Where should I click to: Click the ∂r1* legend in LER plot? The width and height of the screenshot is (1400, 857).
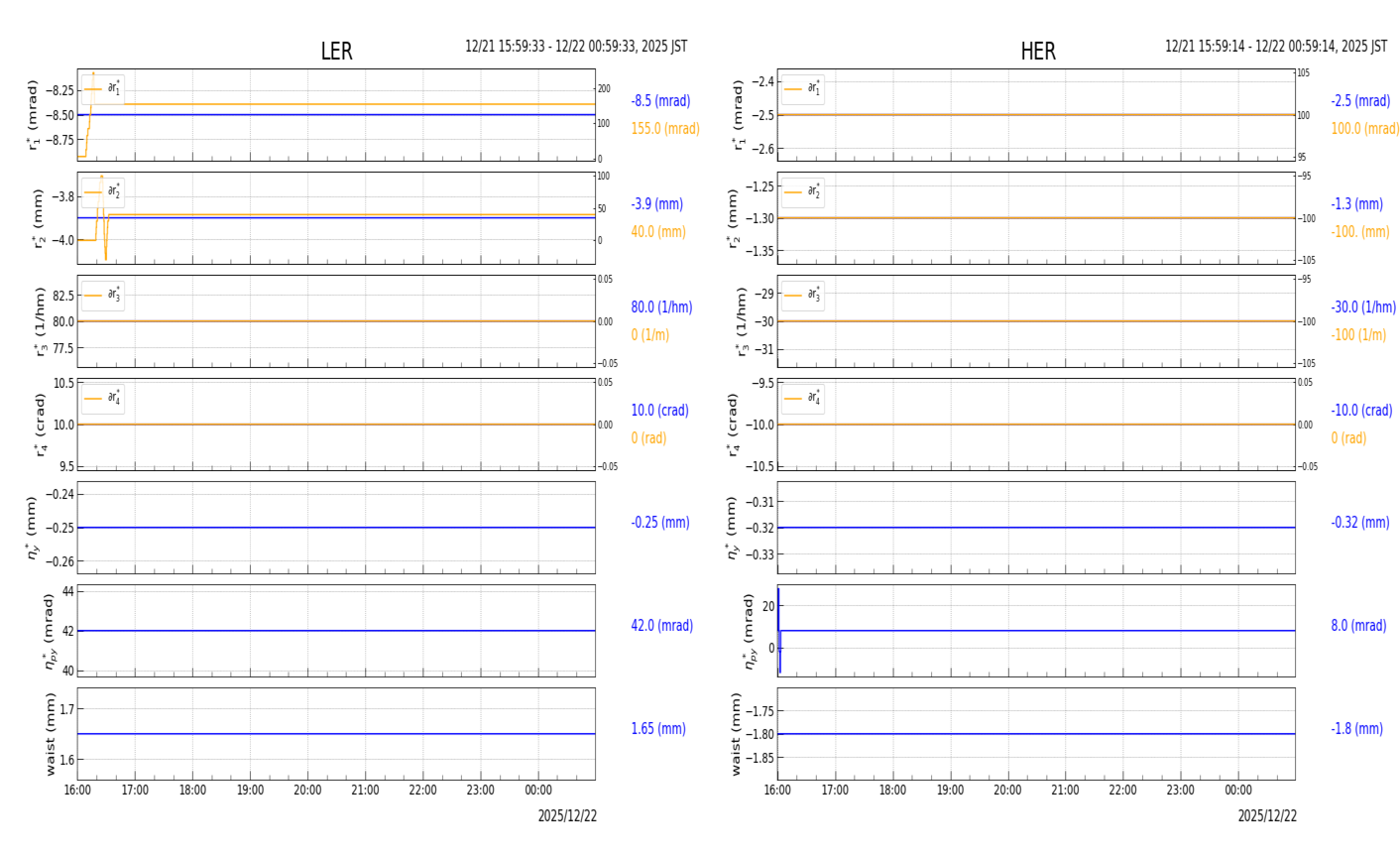point(102,88)
